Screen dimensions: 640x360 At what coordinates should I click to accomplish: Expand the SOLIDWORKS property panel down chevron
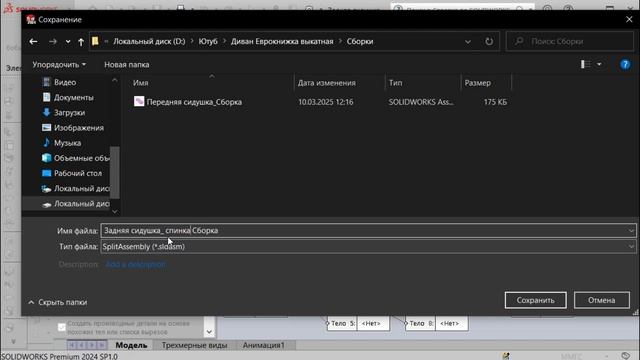click(209, 332)
